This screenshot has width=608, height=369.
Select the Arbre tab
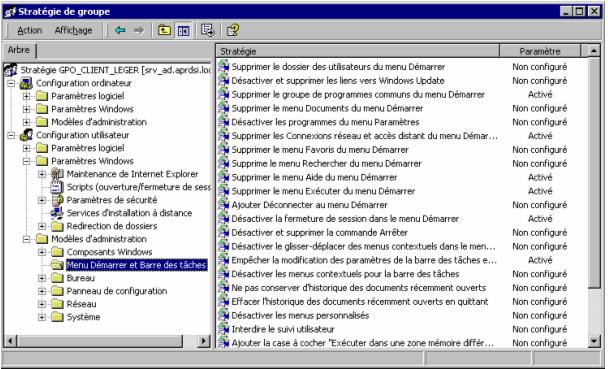[x=19, y=50]
